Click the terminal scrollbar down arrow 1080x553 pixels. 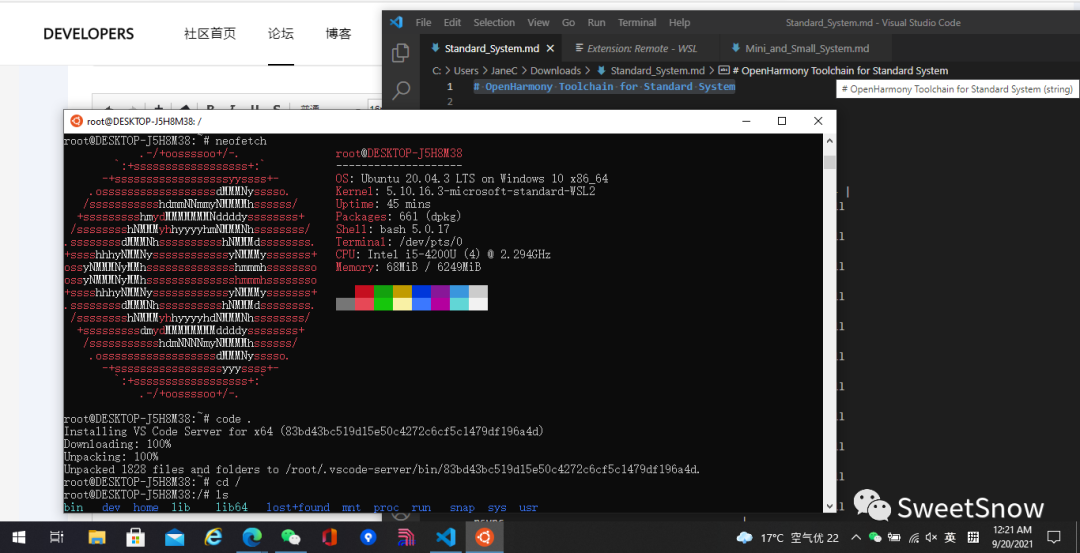coord(830,506)
